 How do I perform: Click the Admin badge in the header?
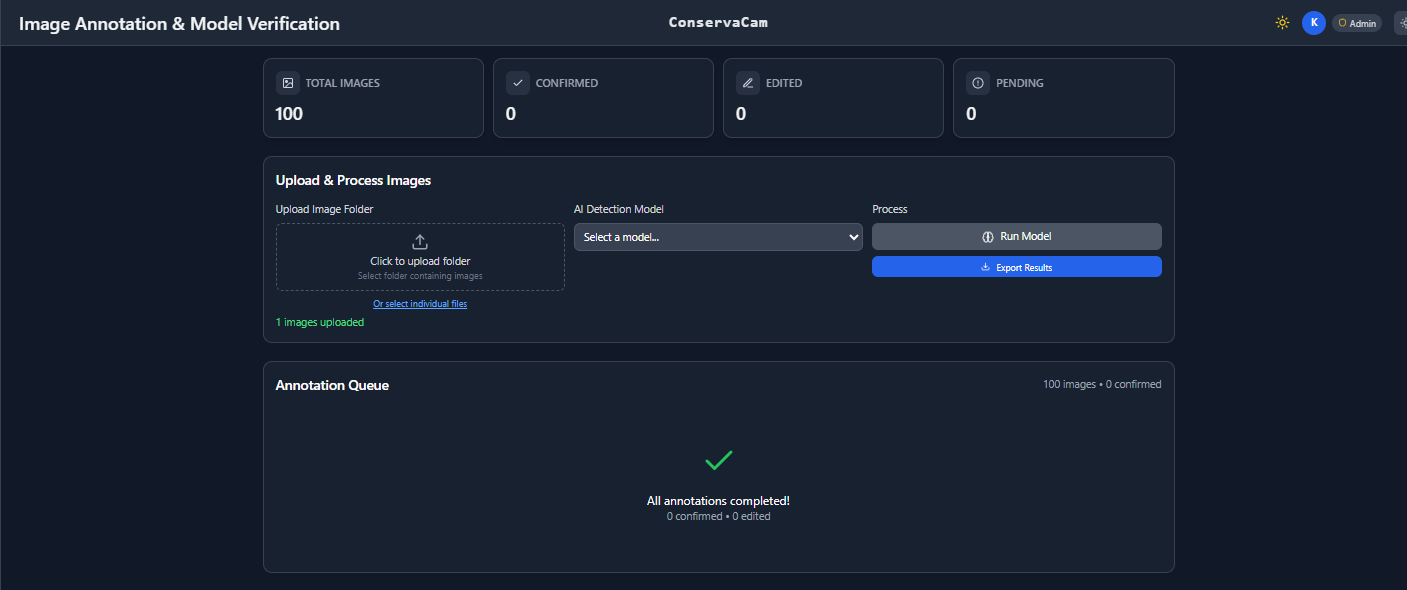[1356, 22]
